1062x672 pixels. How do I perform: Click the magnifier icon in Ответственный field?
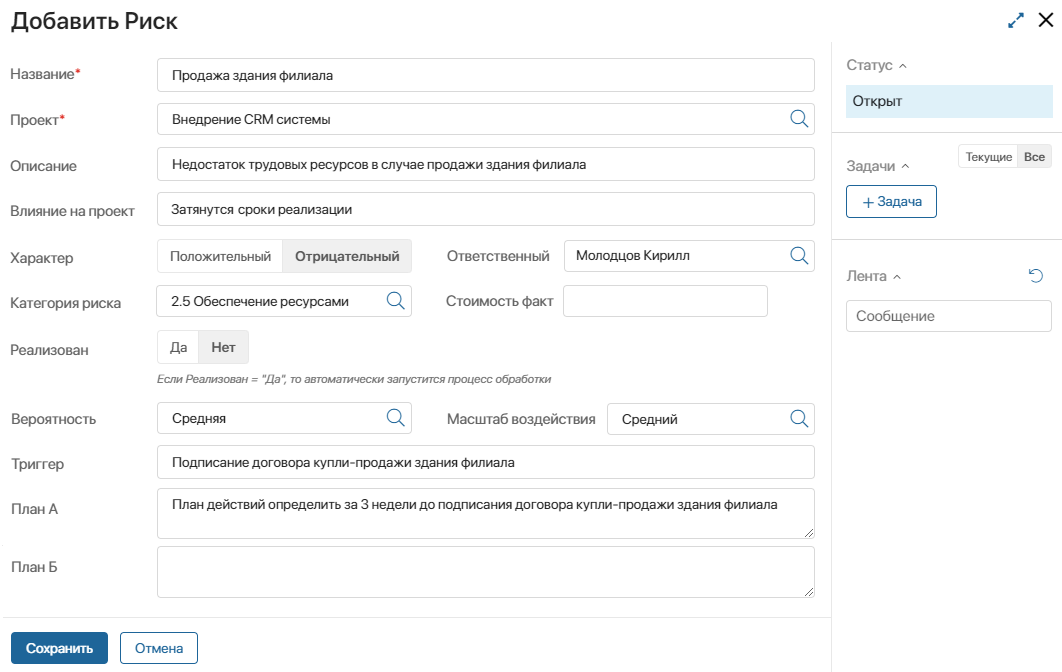(x=799, y=256)
